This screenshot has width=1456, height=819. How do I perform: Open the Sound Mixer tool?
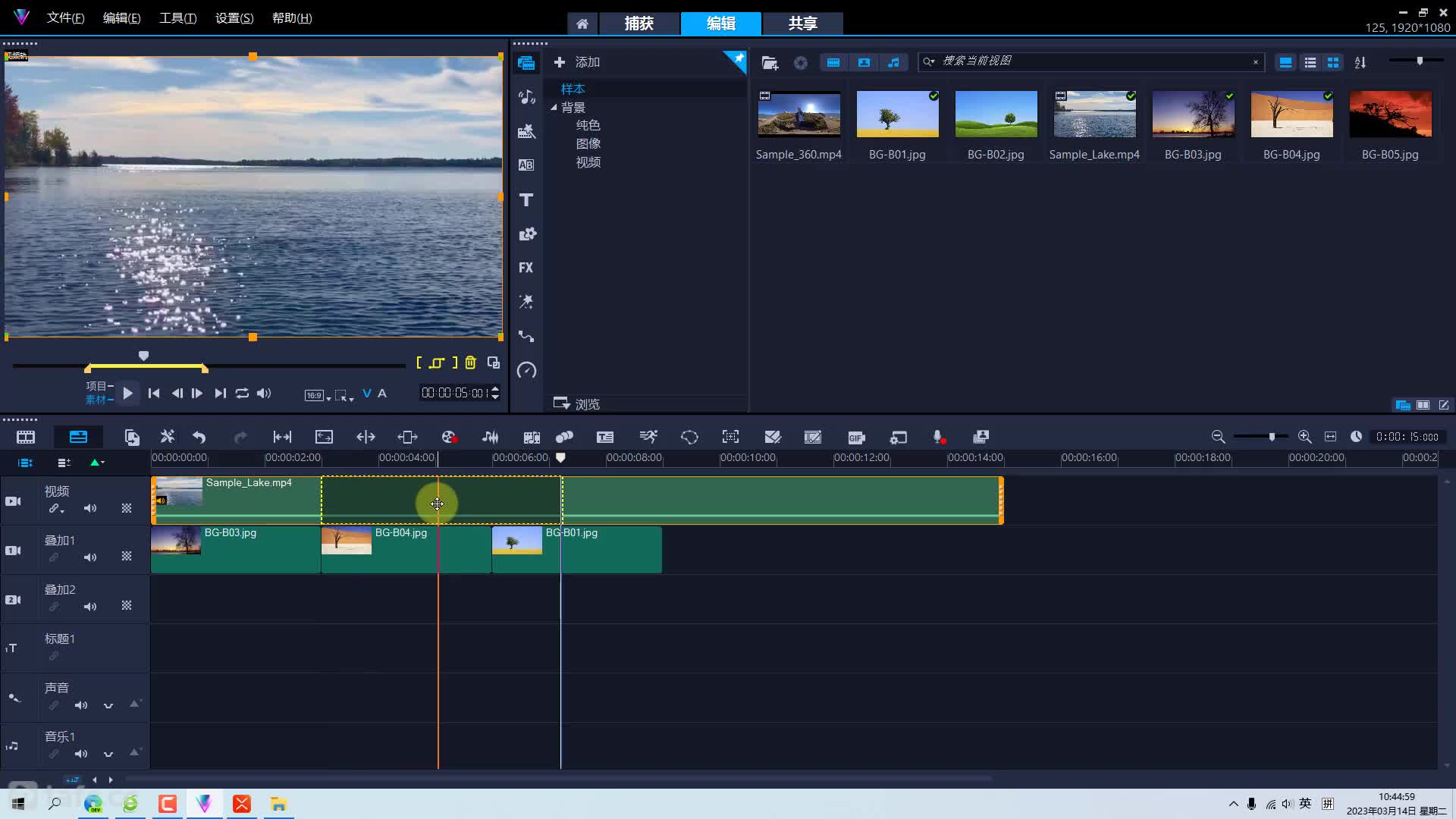[x=491, y=437]
